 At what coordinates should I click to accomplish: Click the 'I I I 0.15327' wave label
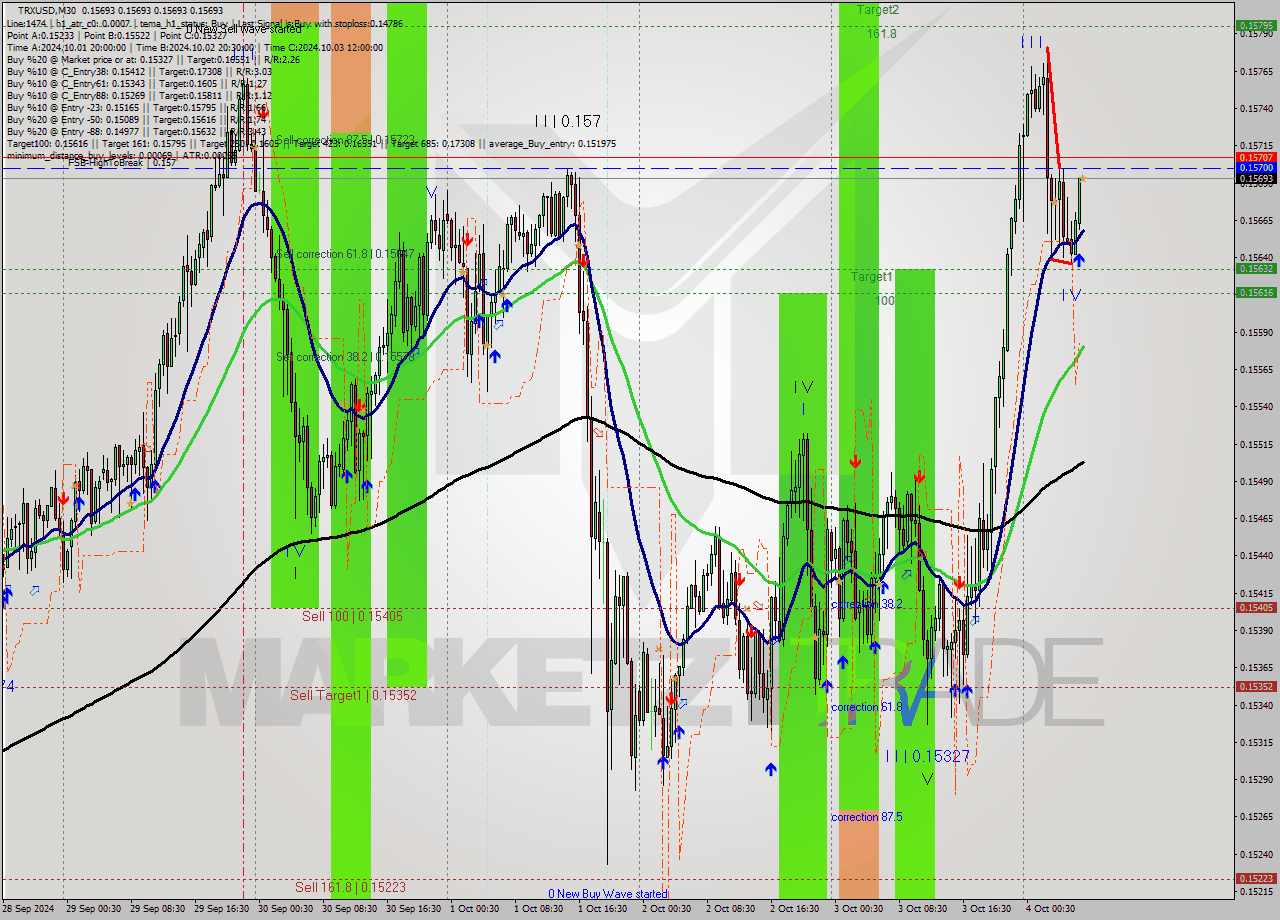point(928,756)
